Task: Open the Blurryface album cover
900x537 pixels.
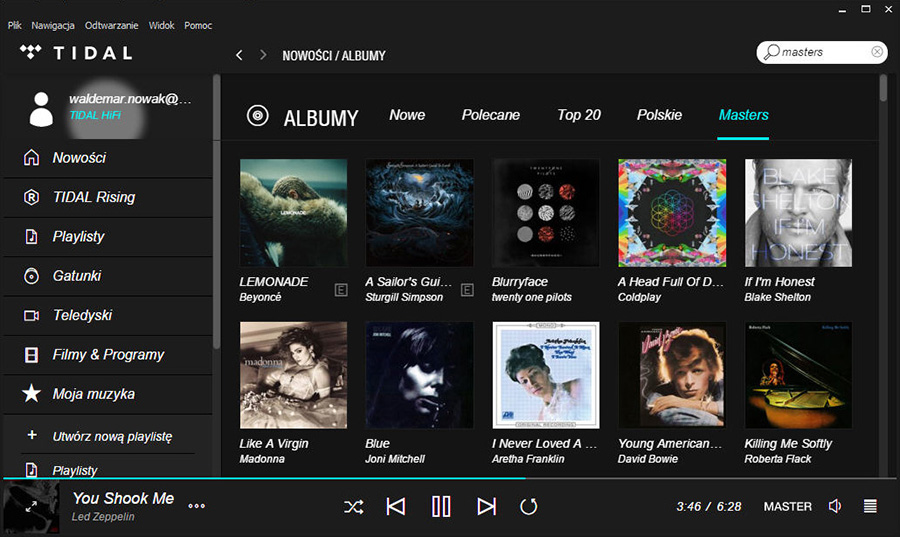Action: (546, 213)
